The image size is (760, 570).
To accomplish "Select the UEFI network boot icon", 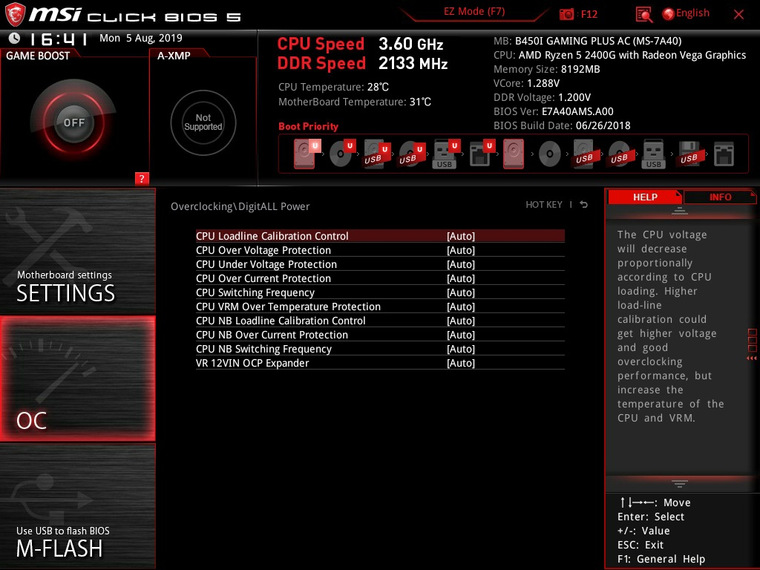I will [481, 154].
